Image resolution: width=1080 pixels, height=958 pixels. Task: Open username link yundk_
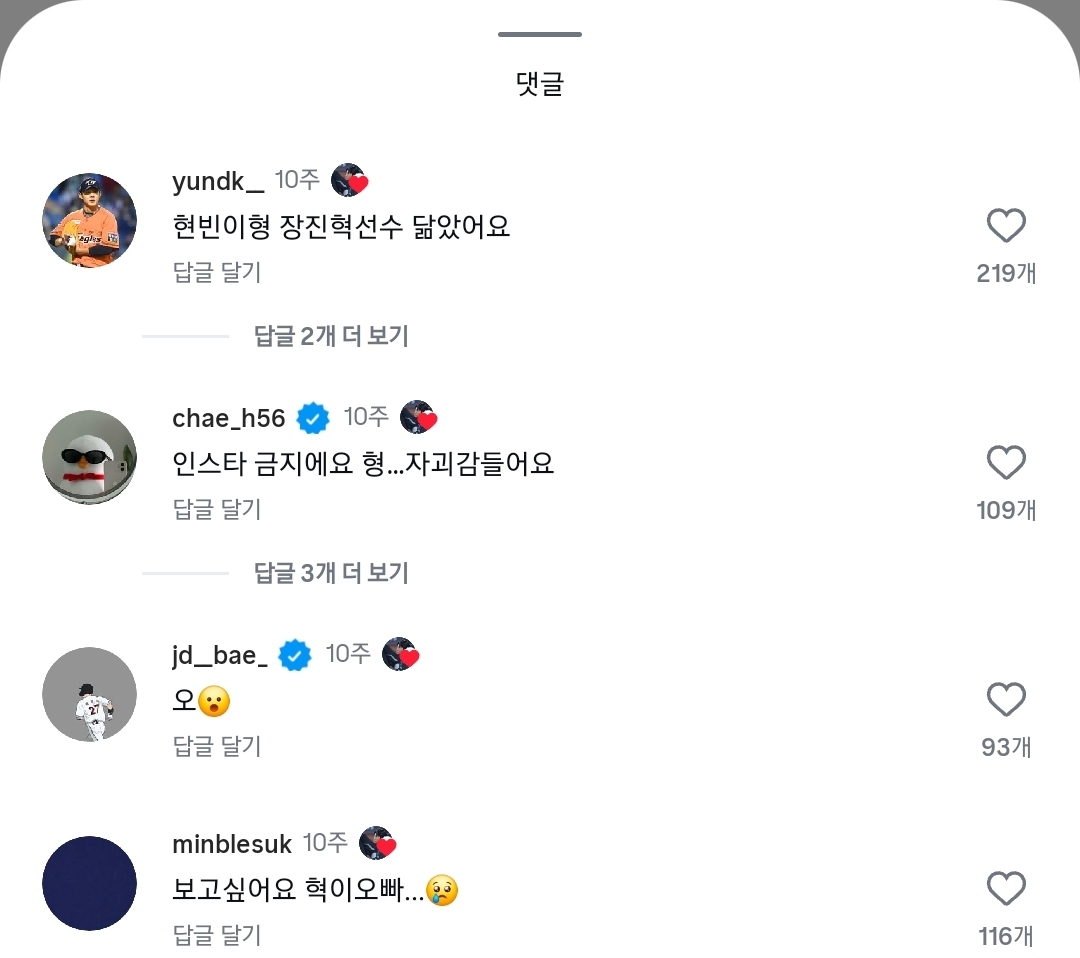(218, 181)
